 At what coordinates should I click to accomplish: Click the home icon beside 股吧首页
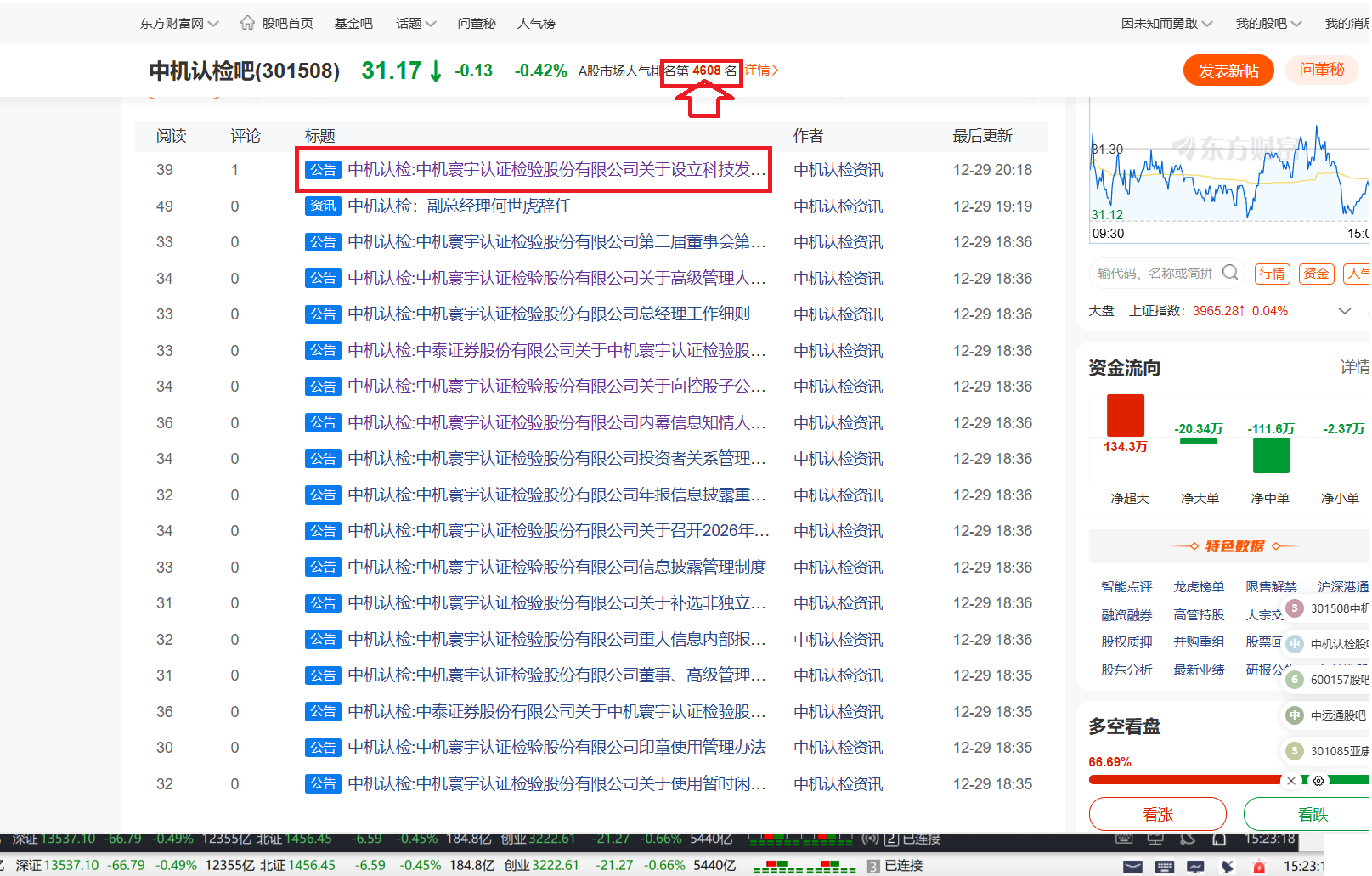(247, 23)
